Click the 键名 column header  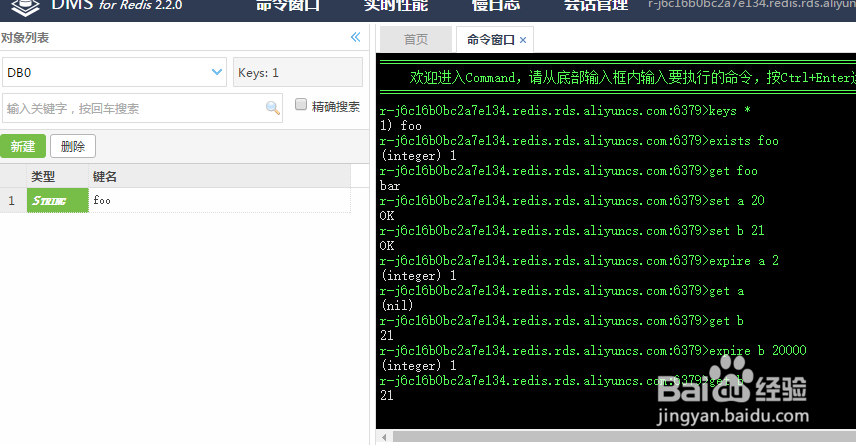click(219, 176)
